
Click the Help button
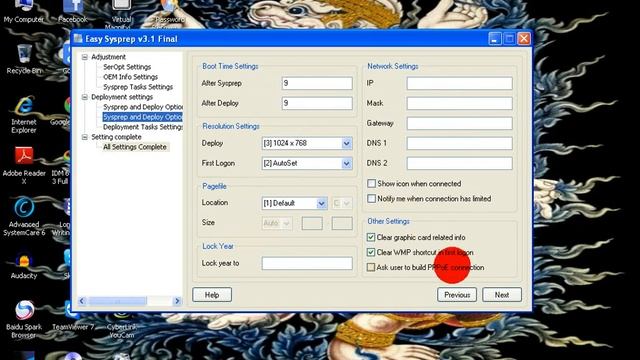click(212, 295)
